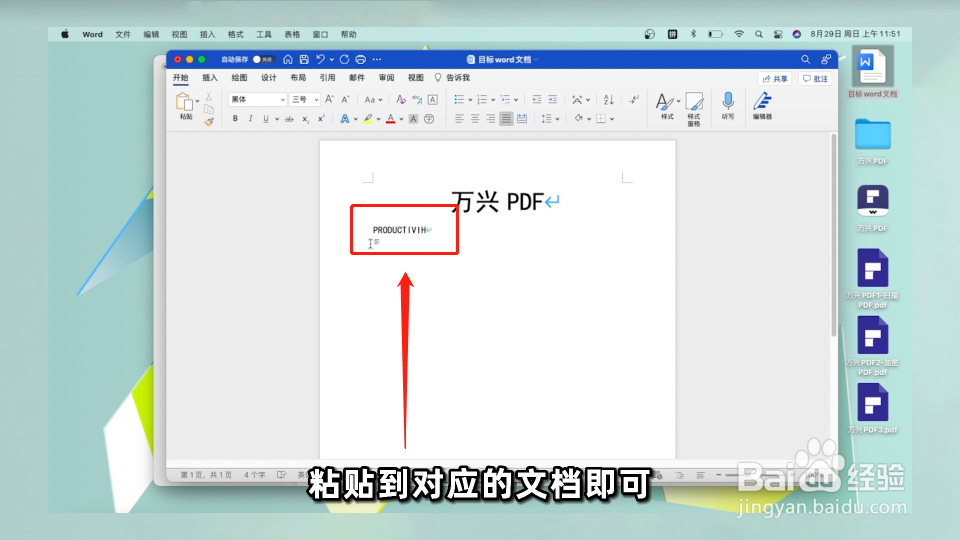Click the Copy icon in clipboard group
Viewport: 960px width, 540px height.
pyautogui.click(x=209, y=109)
